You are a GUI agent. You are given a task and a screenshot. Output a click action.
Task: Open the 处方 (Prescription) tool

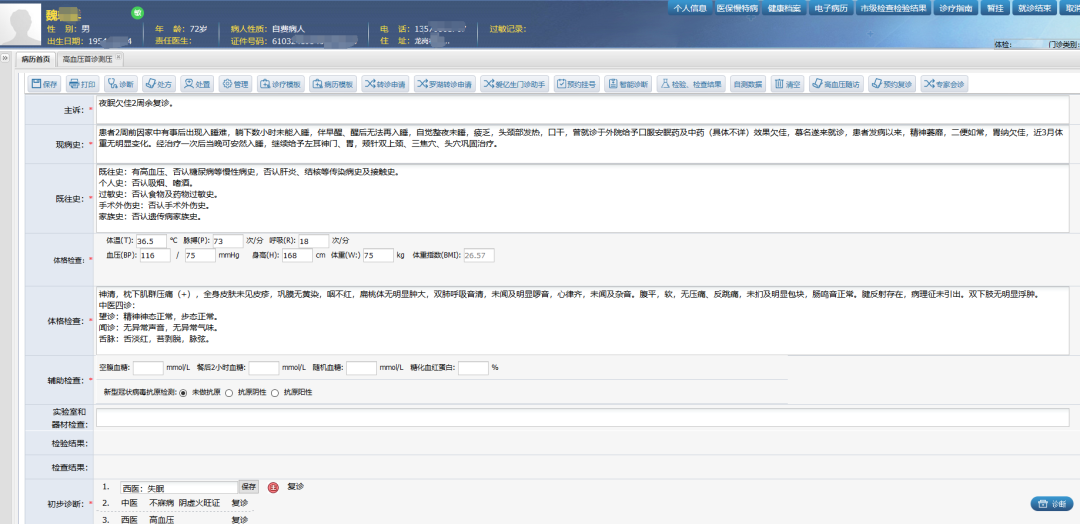159,84
